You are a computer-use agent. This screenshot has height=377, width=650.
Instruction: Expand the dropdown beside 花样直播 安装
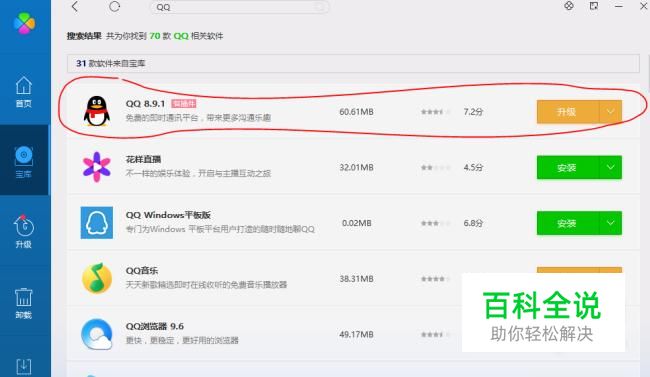(610, 168)
